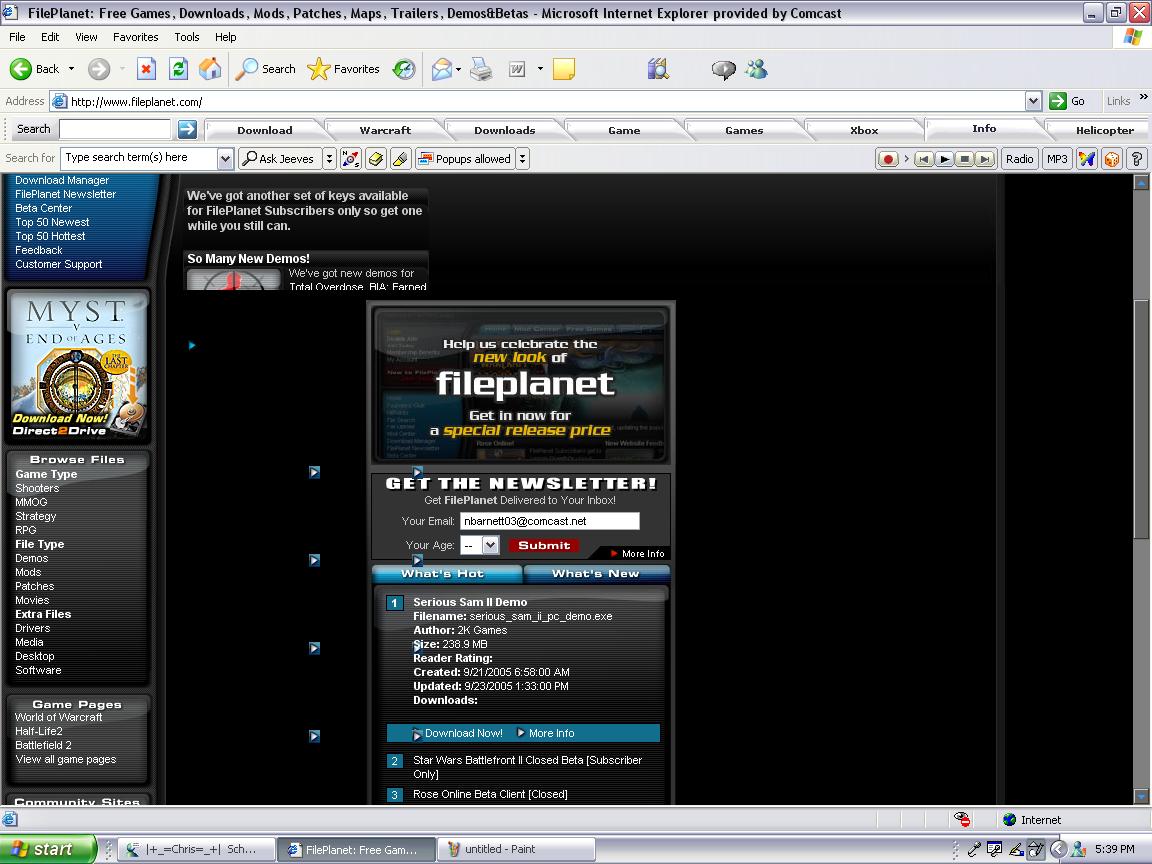
Task: Click the red Record button
Action: 888,159
